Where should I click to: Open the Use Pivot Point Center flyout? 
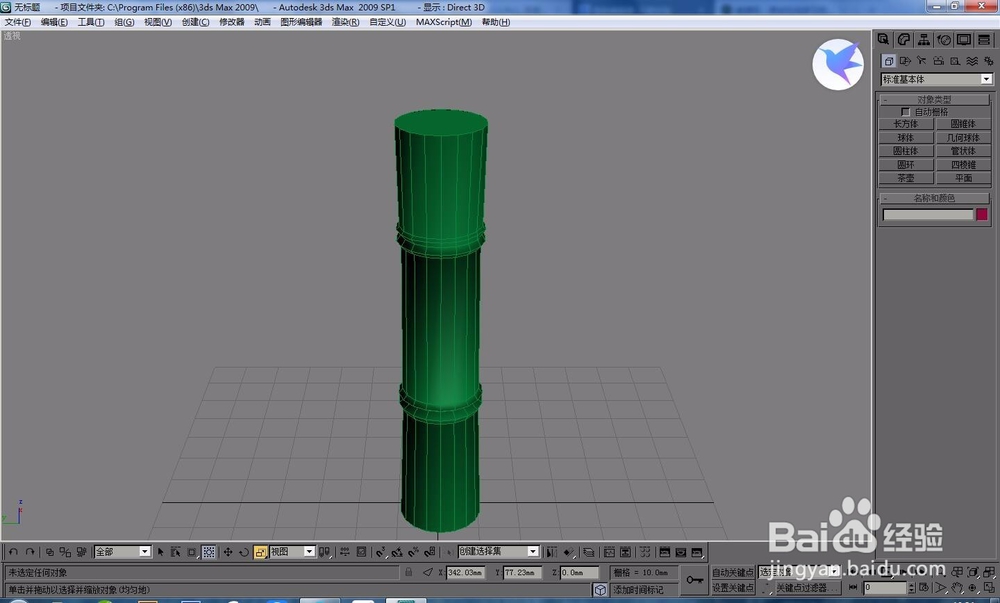point(325,552)
